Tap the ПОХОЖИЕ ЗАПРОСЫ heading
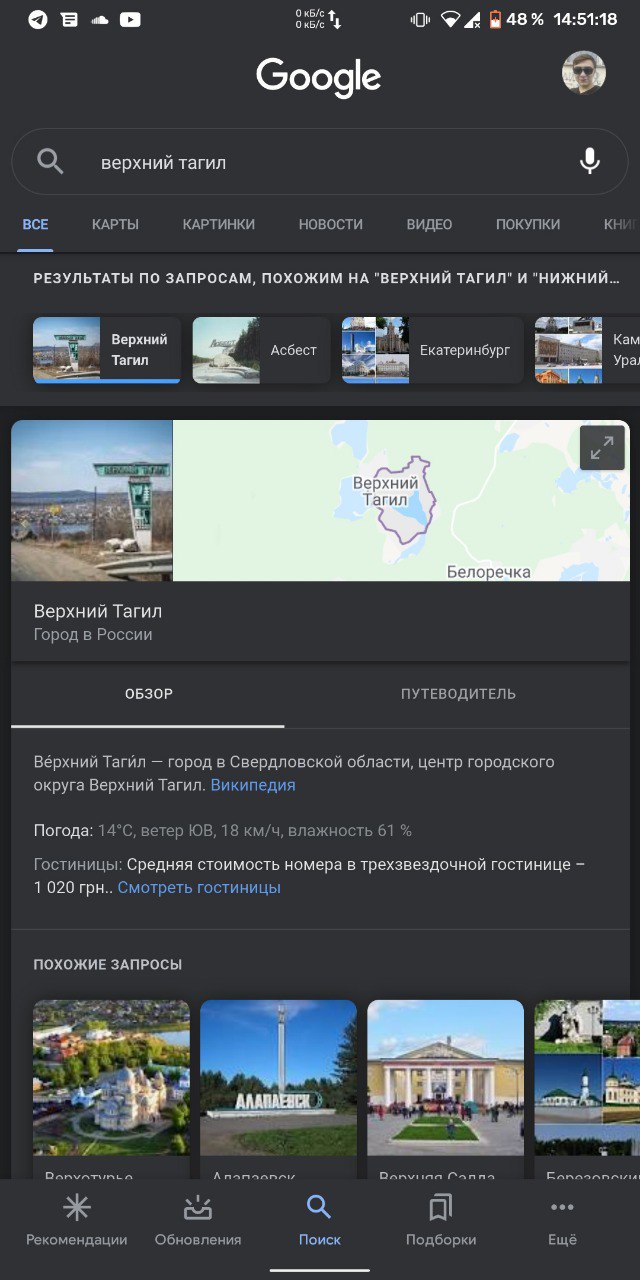The width and height of the screenshot is (640, 1280). point(108,965)
